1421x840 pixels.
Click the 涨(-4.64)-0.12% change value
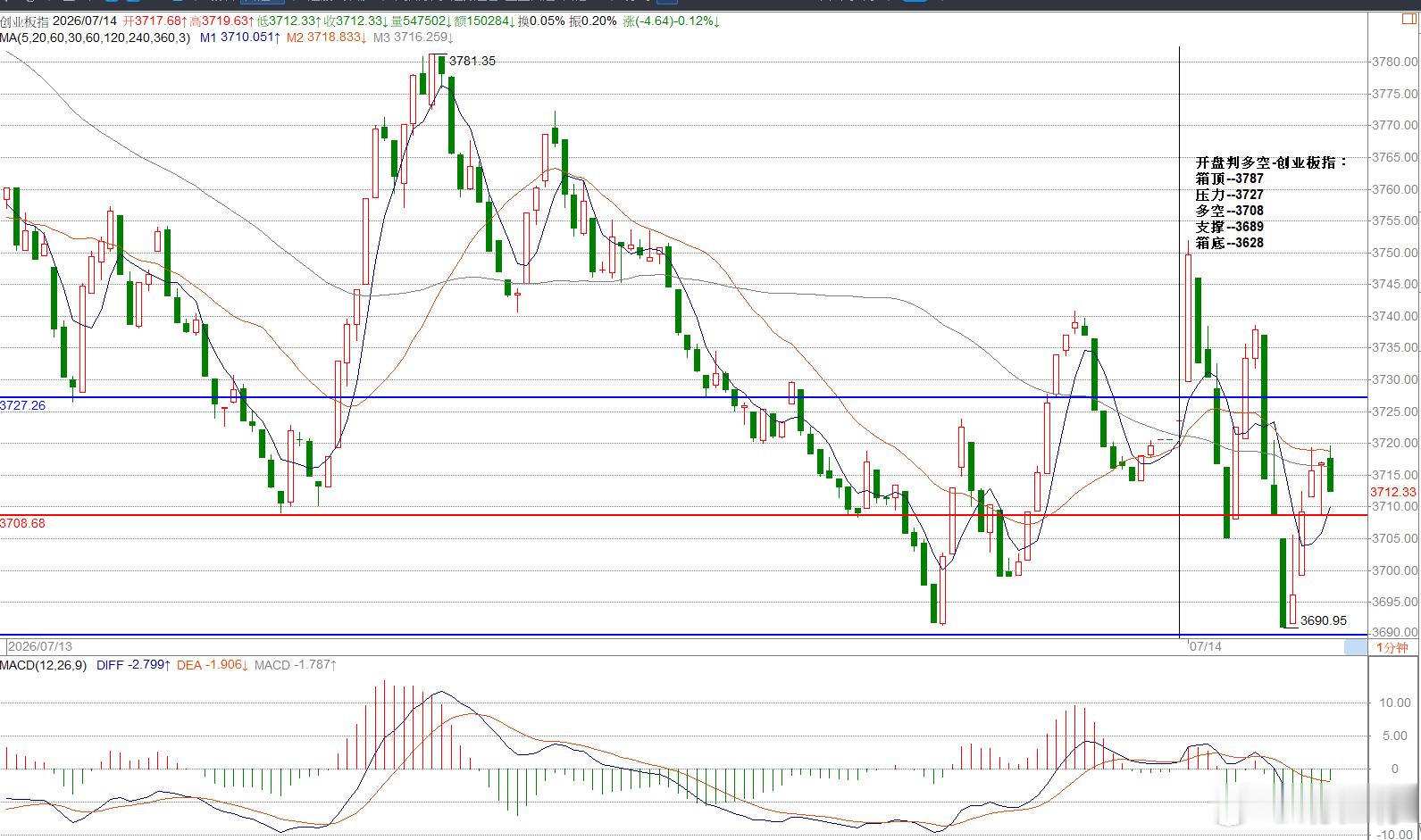point(672,21)
